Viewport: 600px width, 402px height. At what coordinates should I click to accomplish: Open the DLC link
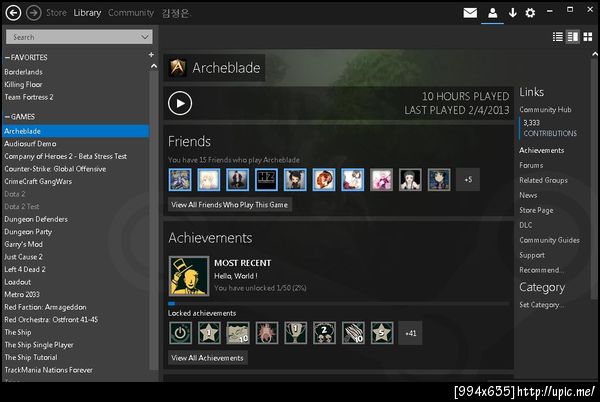point(525,225)
